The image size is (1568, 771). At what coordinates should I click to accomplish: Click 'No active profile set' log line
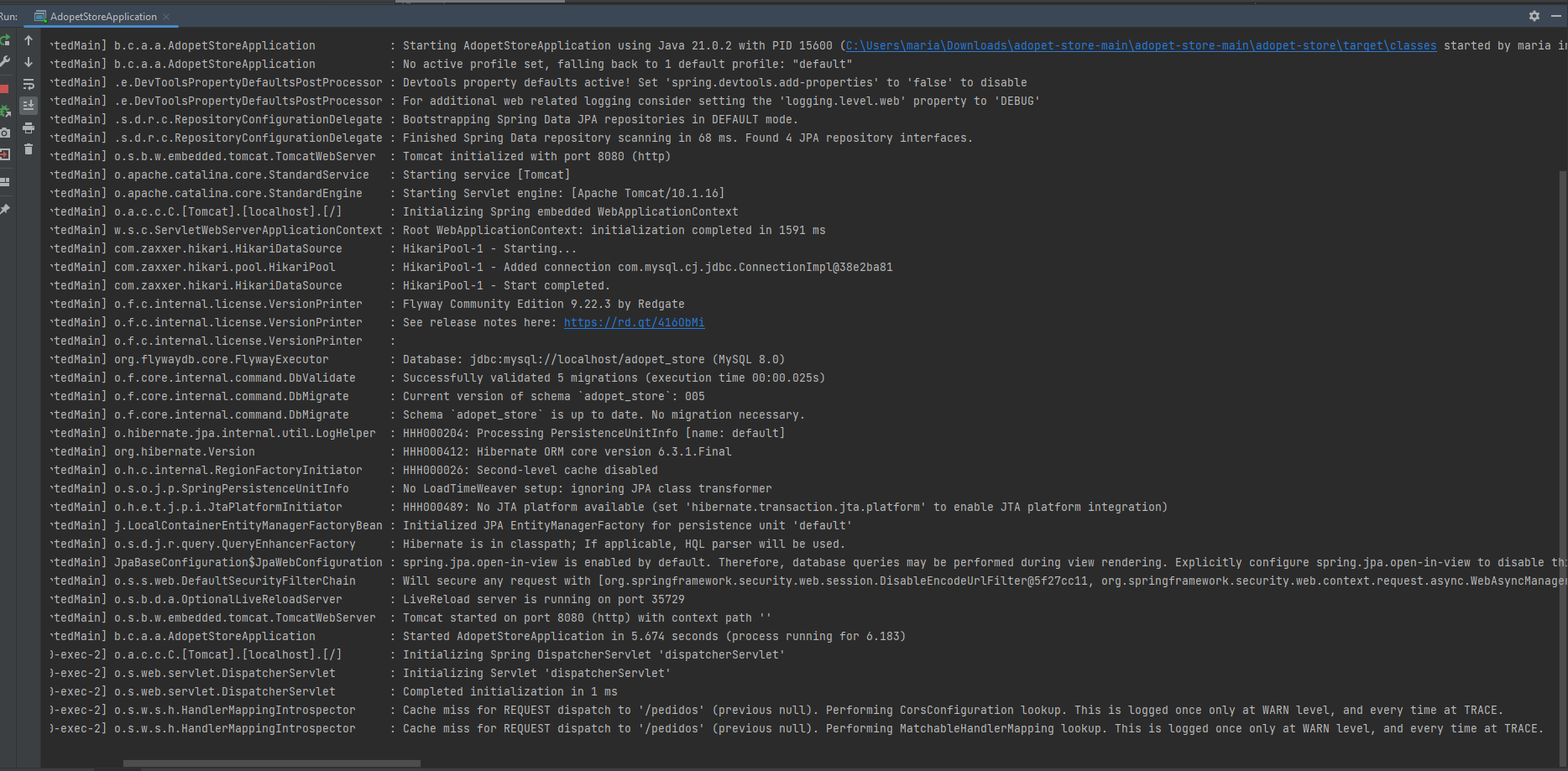pos(627,65)
